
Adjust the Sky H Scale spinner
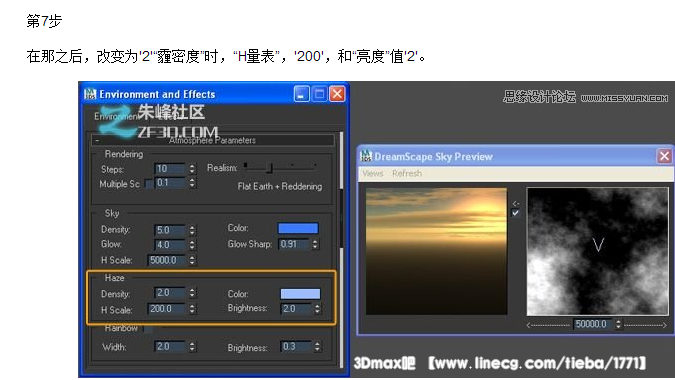pyautogui.click(x=192, y=260)
